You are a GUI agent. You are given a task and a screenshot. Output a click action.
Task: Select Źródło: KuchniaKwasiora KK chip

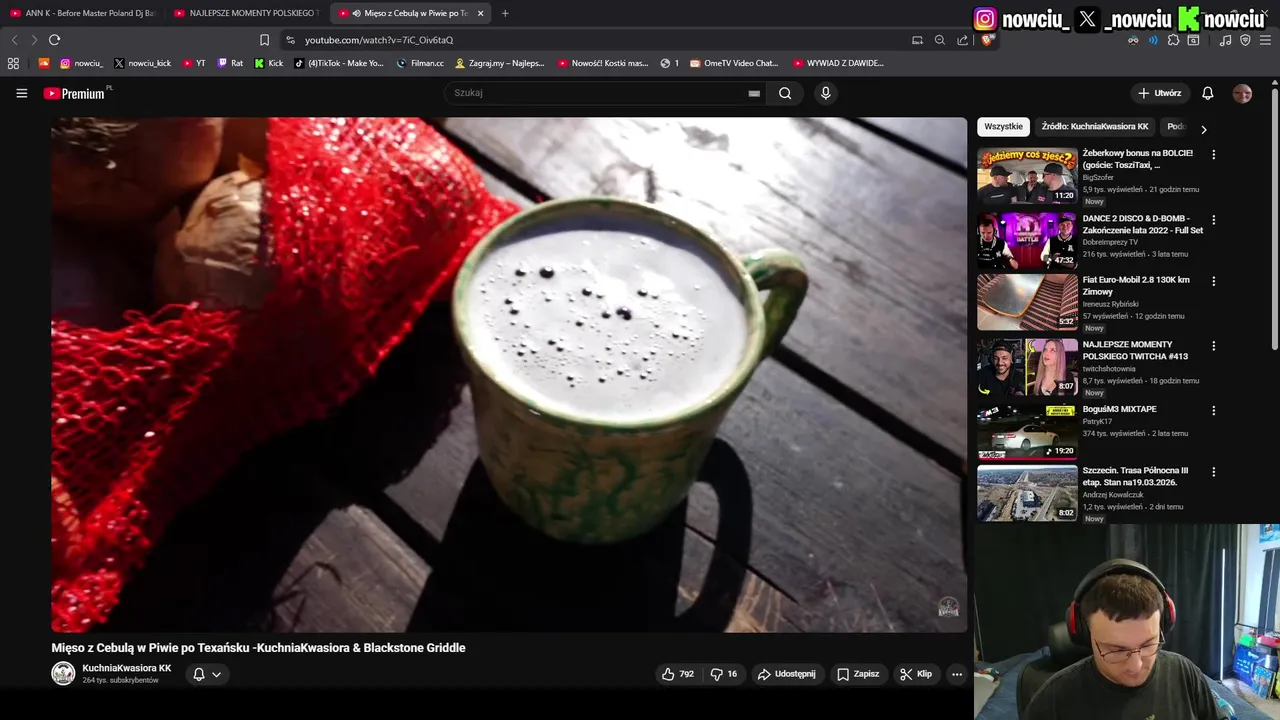point(1095,127)
